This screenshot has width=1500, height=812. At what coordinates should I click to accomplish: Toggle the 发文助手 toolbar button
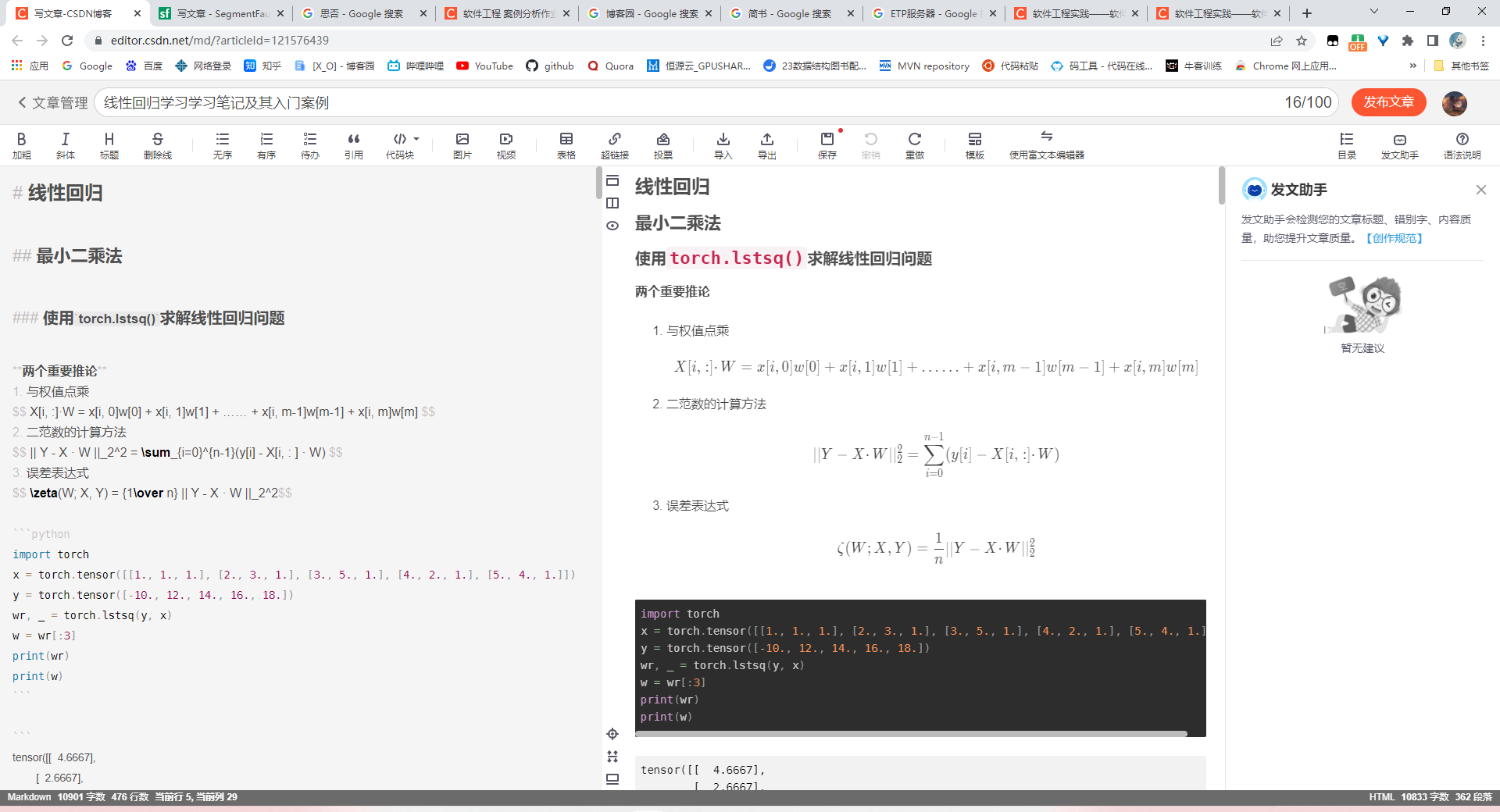point(1400,145)
